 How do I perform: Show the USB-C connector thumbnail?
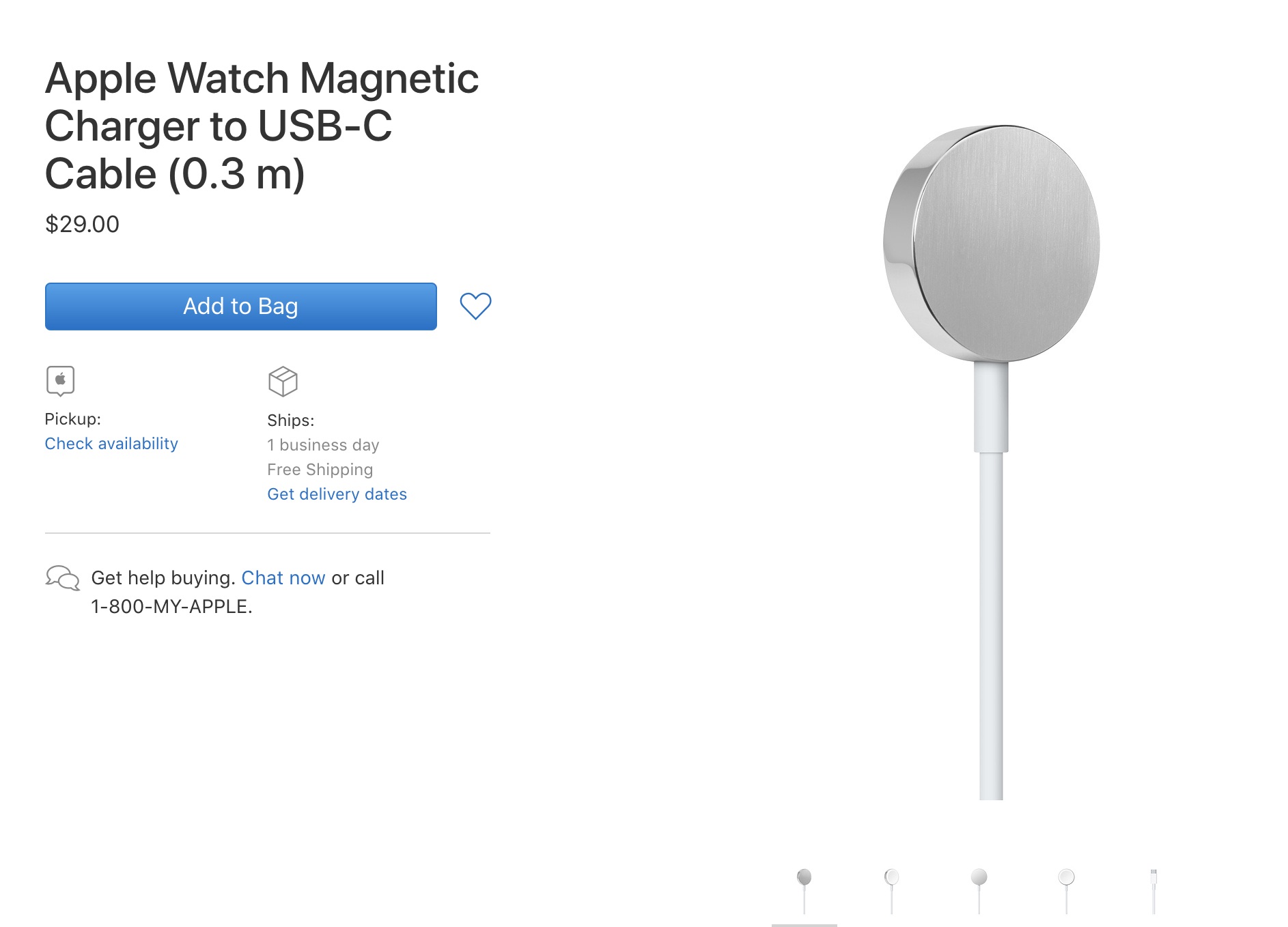(x=1153, y=890)
